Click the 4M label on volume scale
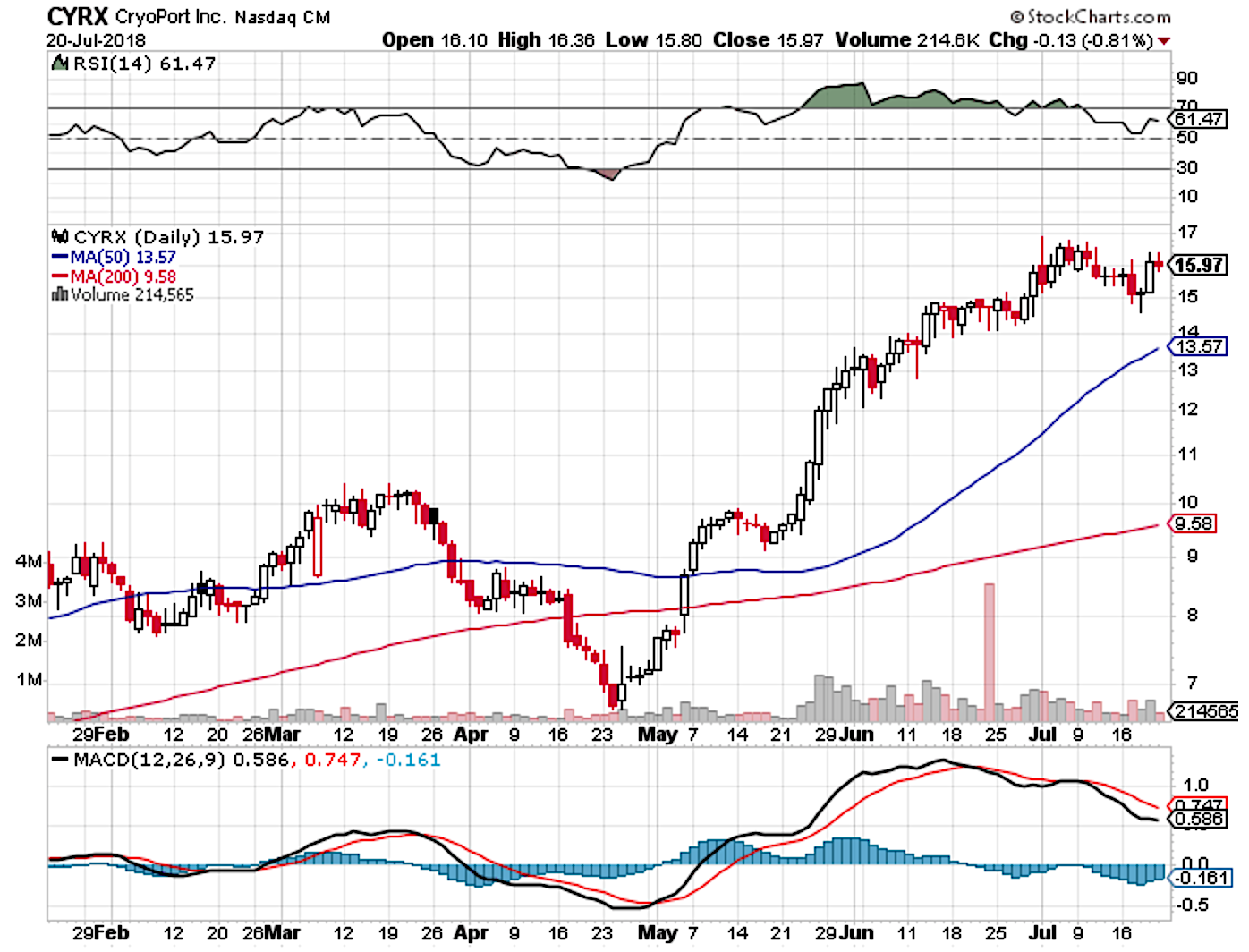The width and height of the screenshot is (1249, 952). coord(29,561)
